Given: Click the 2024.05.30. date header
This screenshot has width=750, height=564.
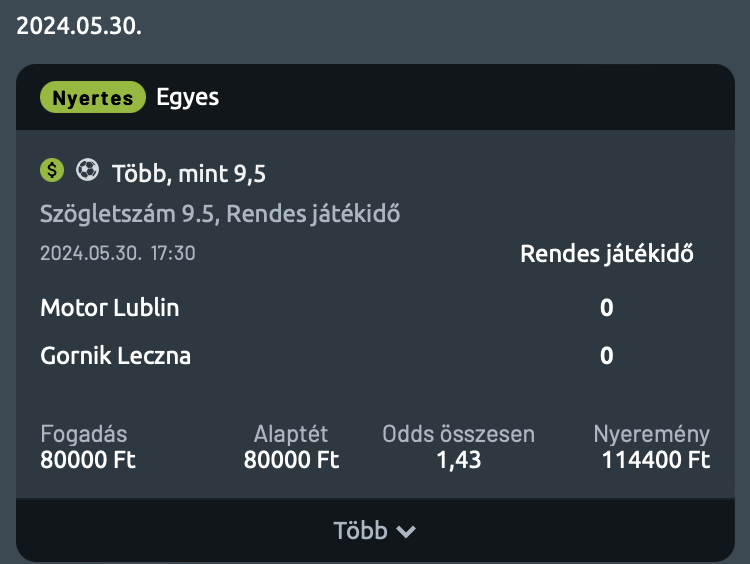Looking at the screenshot, I should 79,25.
